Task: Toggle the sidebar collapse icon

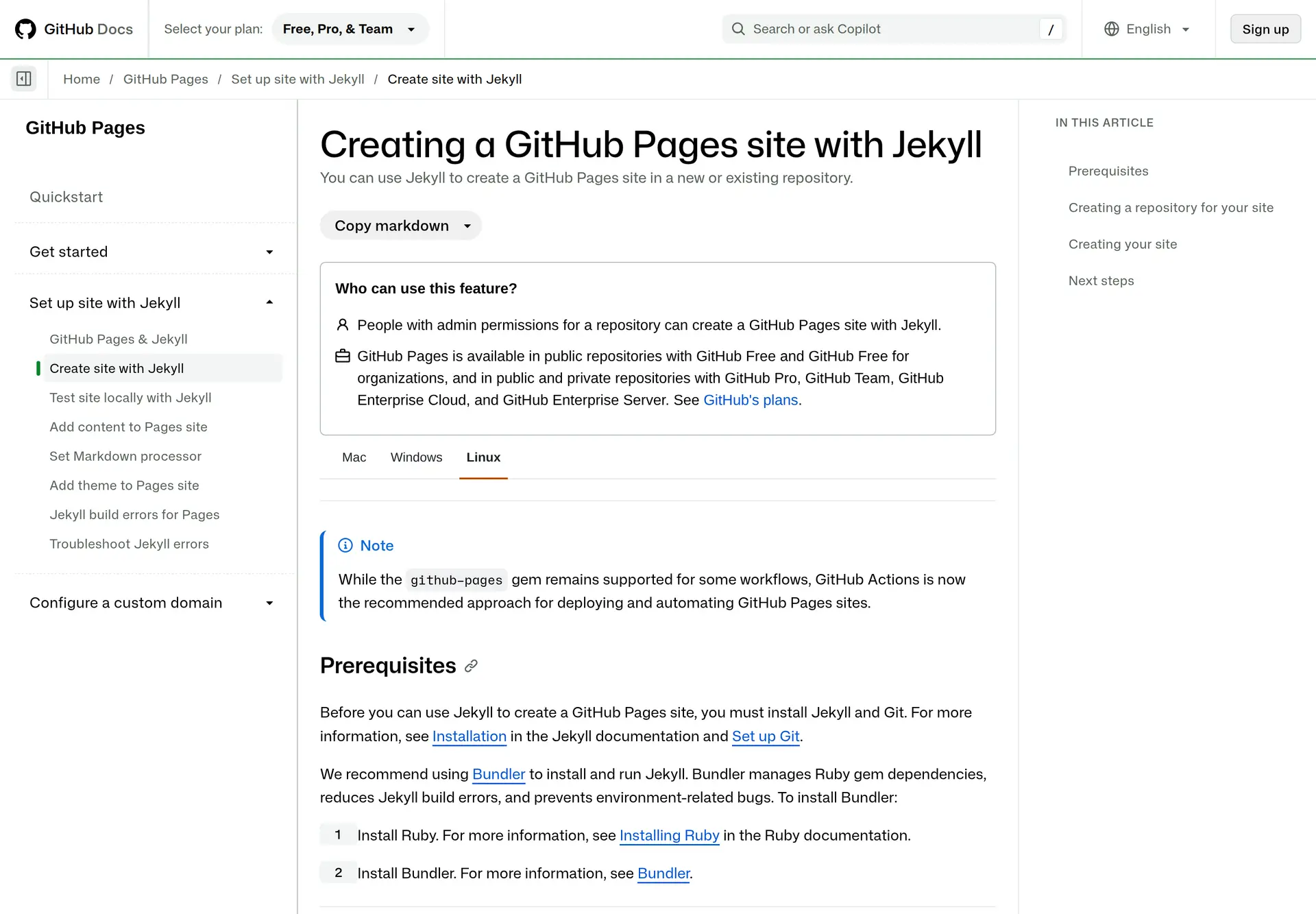Action: click(x=24, y=79)
